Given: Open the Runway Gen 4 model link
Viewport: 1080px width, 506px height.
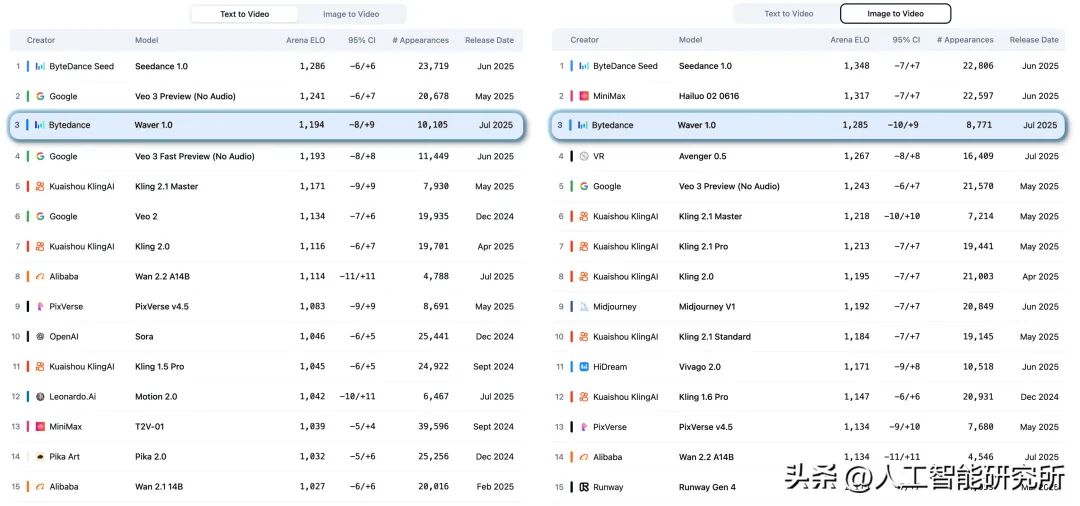Looking at the screenshot, I should click(x=707, y=487).
